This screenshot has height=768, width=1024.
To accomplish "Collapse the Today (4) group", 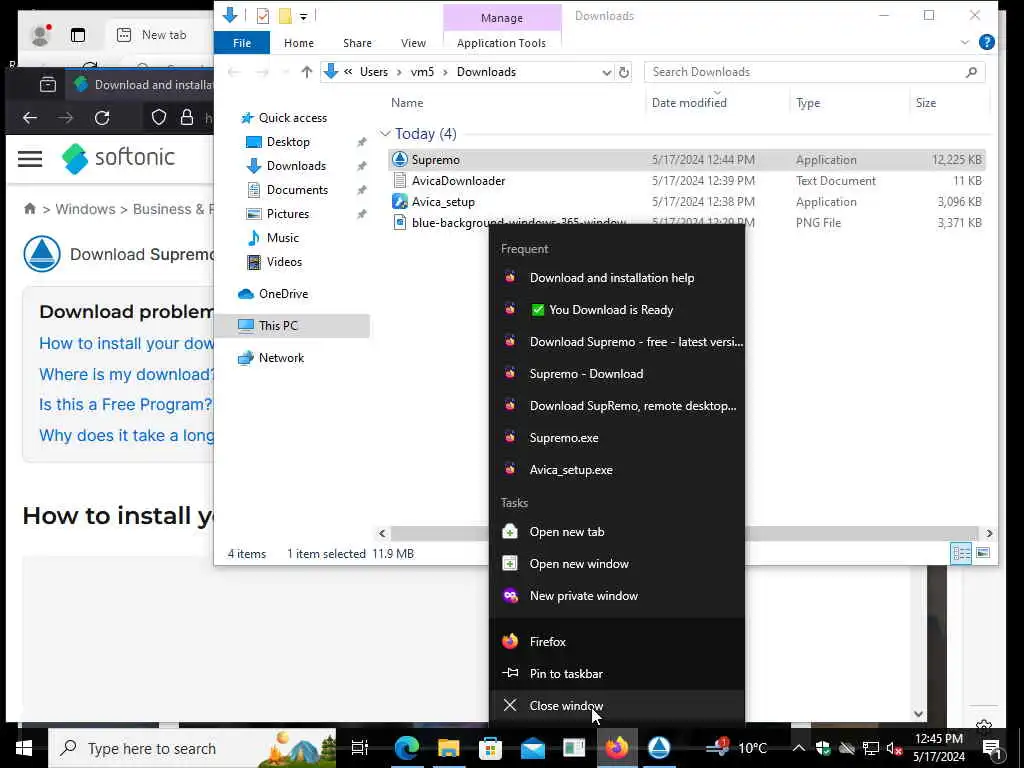I will (385, 134).
